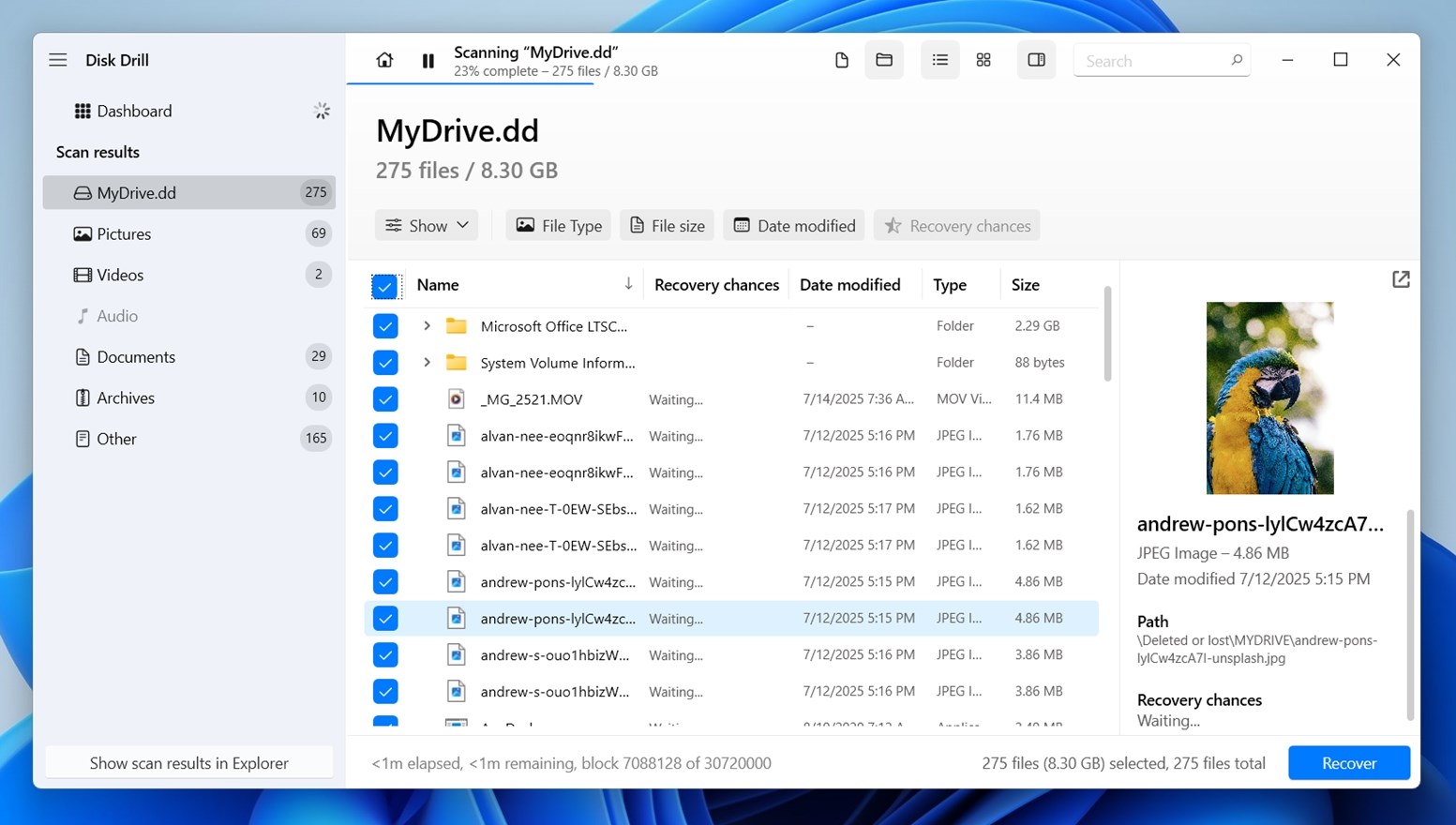1456x825 pixels.
Task: Toggle the preview side panel icon
Action: (1036, 60)
